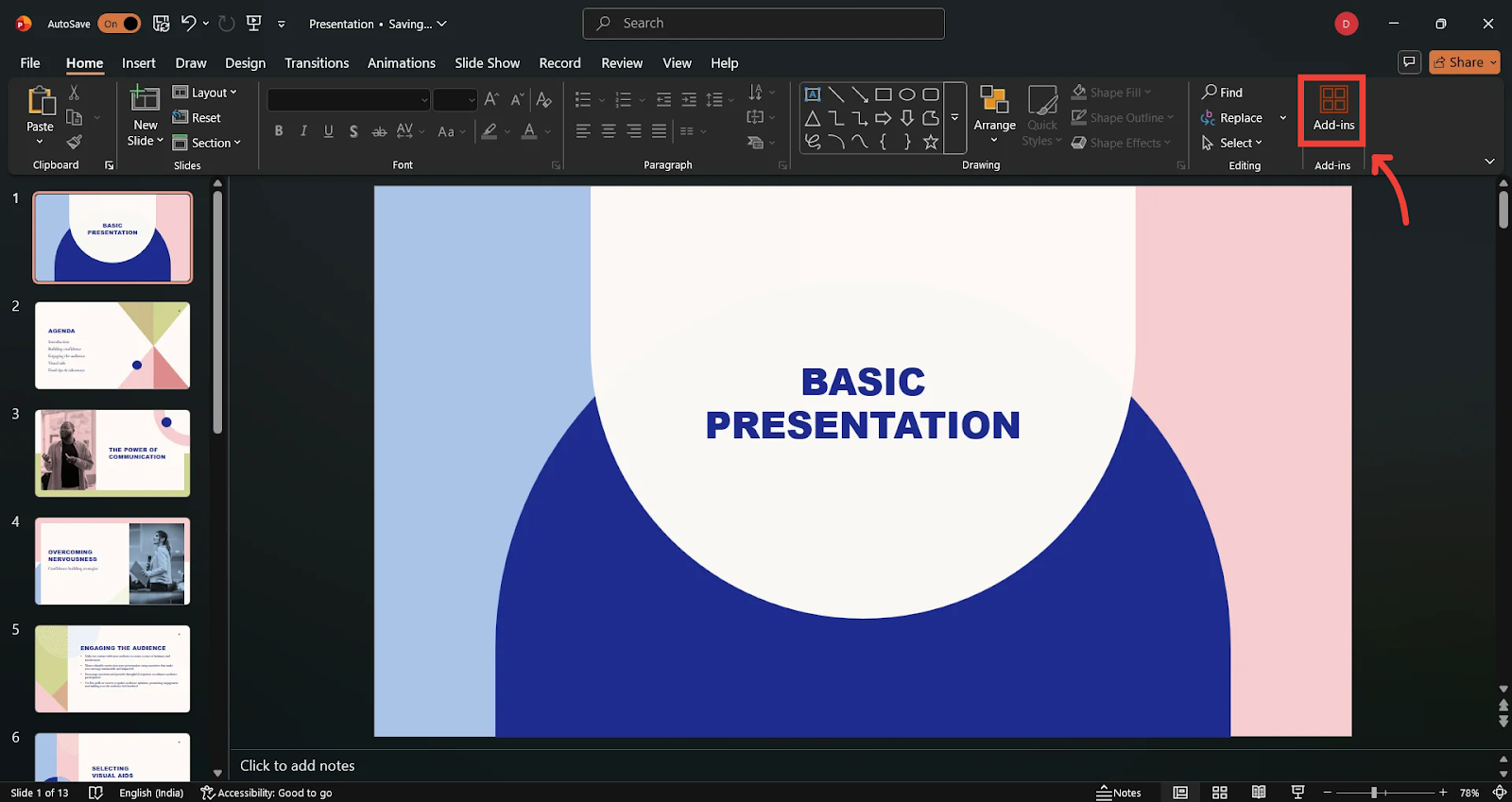Open the font name combo box
The image size is (1512, 802).
[349, 100]
